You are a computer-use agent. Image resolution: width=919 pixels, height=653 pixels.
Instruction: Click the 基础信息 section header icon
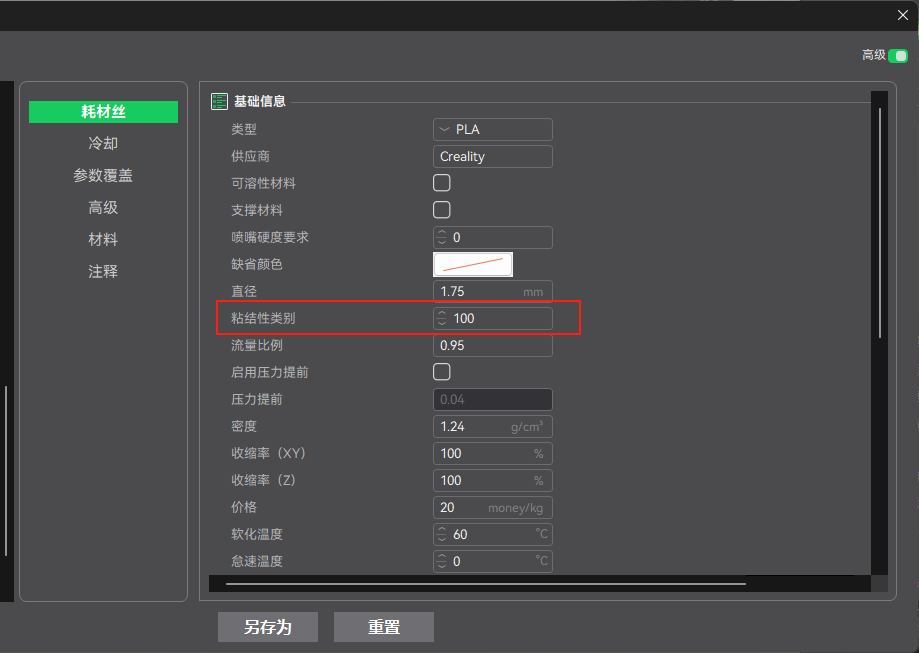[219, 101]
